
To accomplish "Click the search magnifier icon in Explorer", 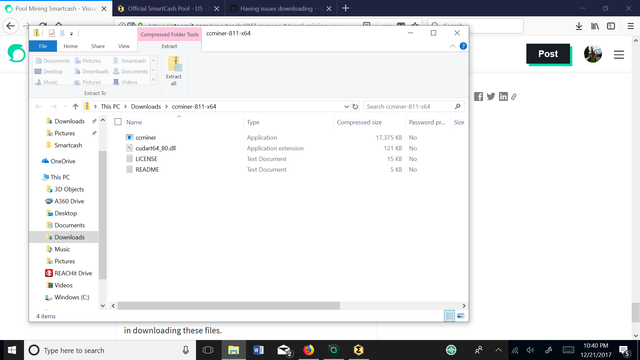I will (458, 107).
